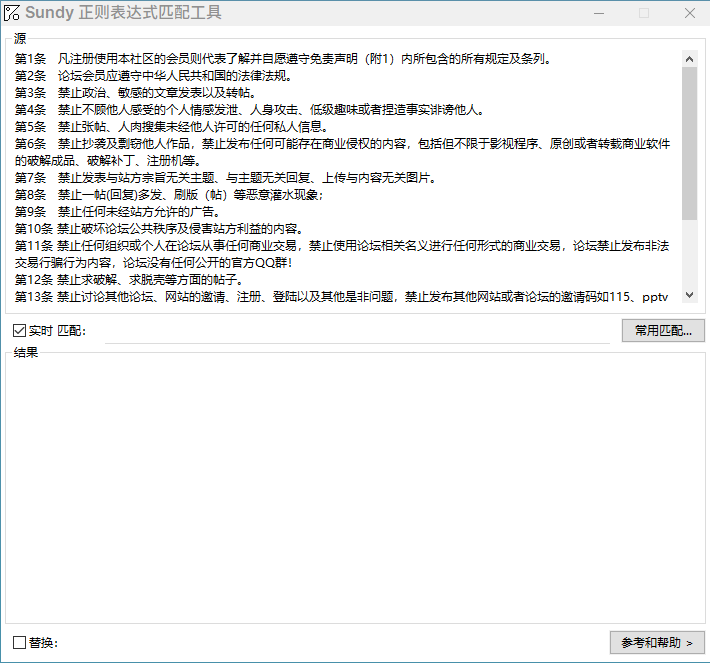
Task: Click the line 第7条 禁止发表与站方宗旨无关主题
Action: click(x=225, y=178)
